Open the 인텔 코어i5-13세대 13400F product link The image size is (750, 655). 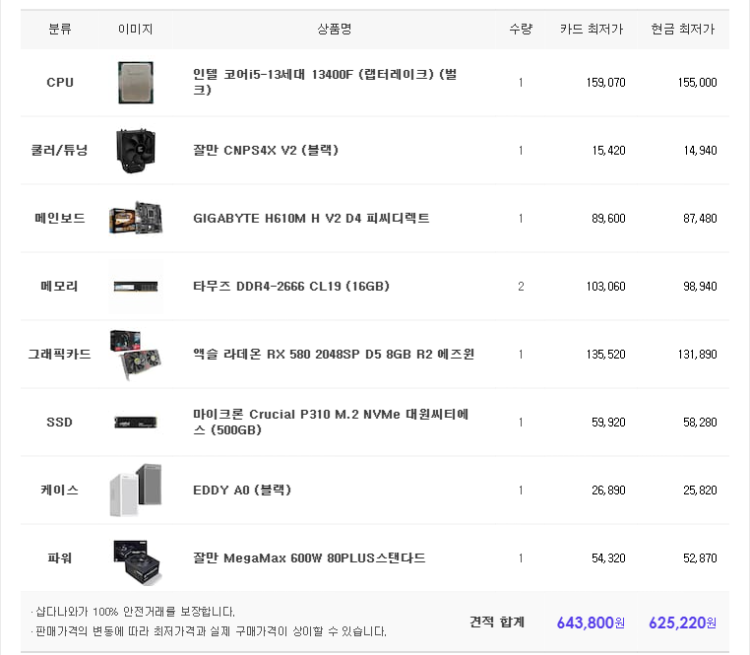325,82
